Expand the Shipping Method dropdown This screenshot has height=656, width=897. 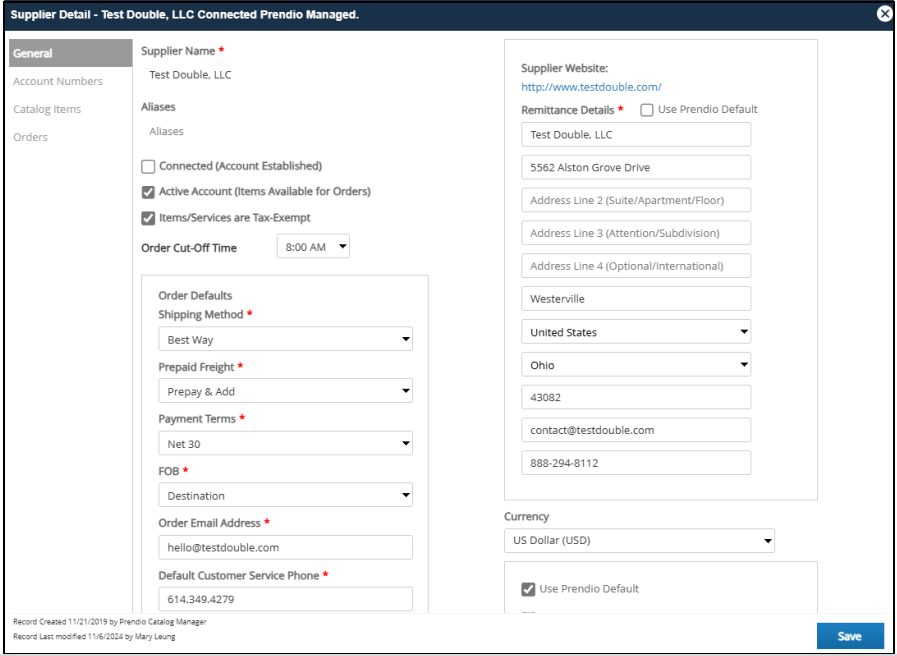pos(285,339)
